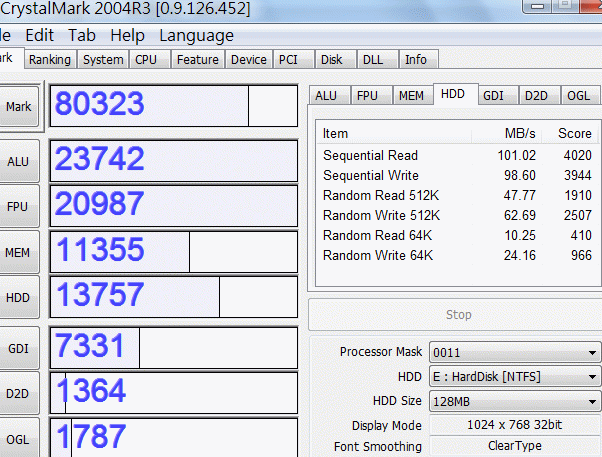This screenshot has width=602, height=457.
Task: Open the D2D results tab
Action: [539, 95]
